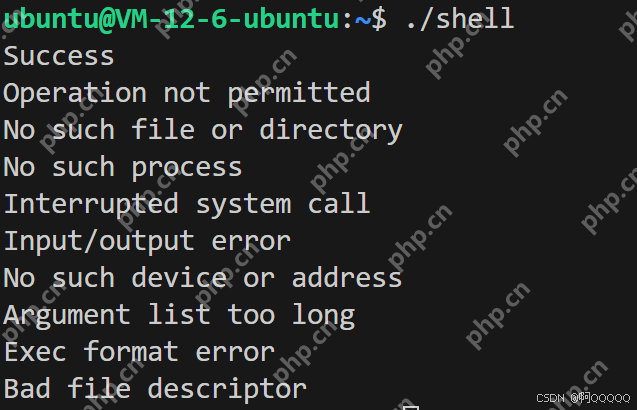Click the dollar sign prompt symbol

[x=379, y=19]
